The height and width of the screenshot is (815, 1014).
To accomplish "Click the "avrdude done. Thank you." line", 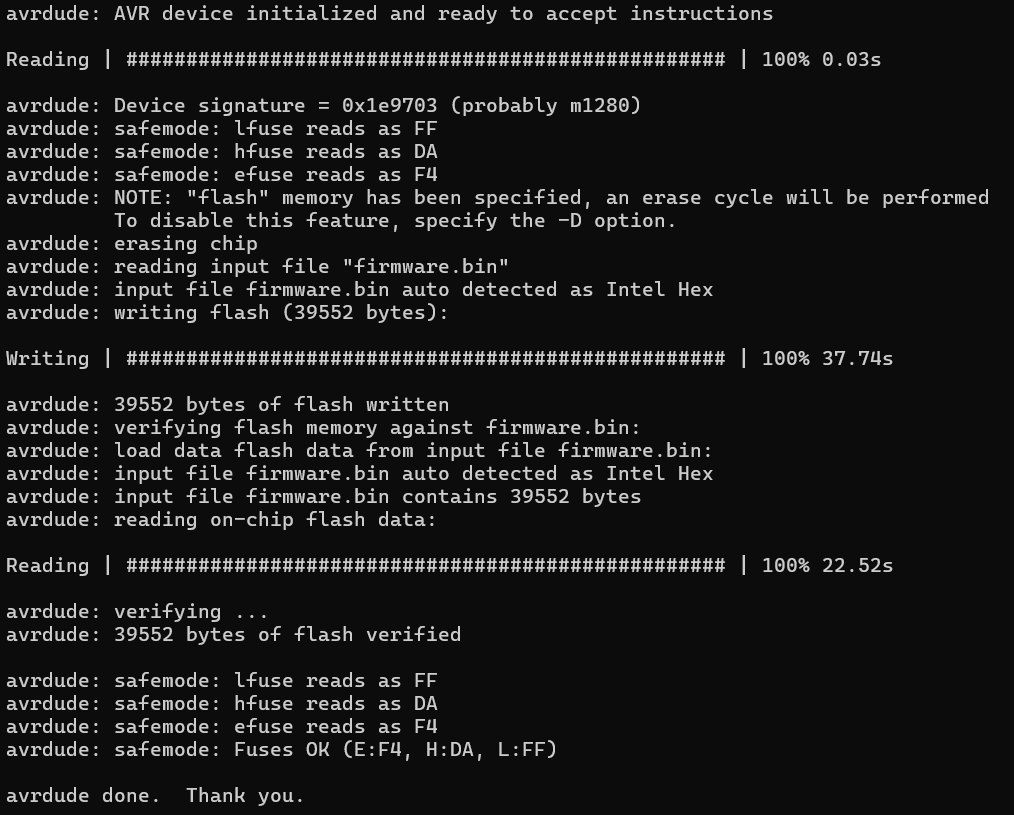I will tap(155, 796).
